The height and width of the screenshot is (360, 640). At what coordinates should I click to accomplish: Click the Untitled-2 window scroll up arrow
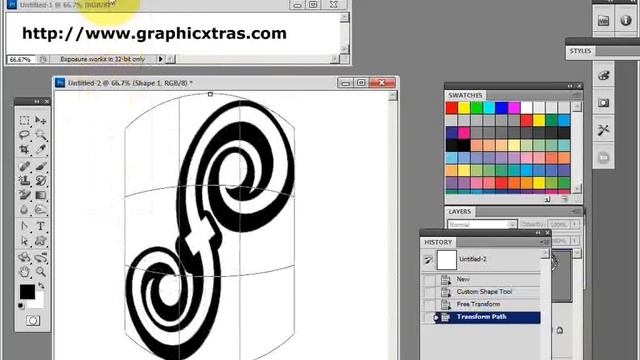pos(392,96)
